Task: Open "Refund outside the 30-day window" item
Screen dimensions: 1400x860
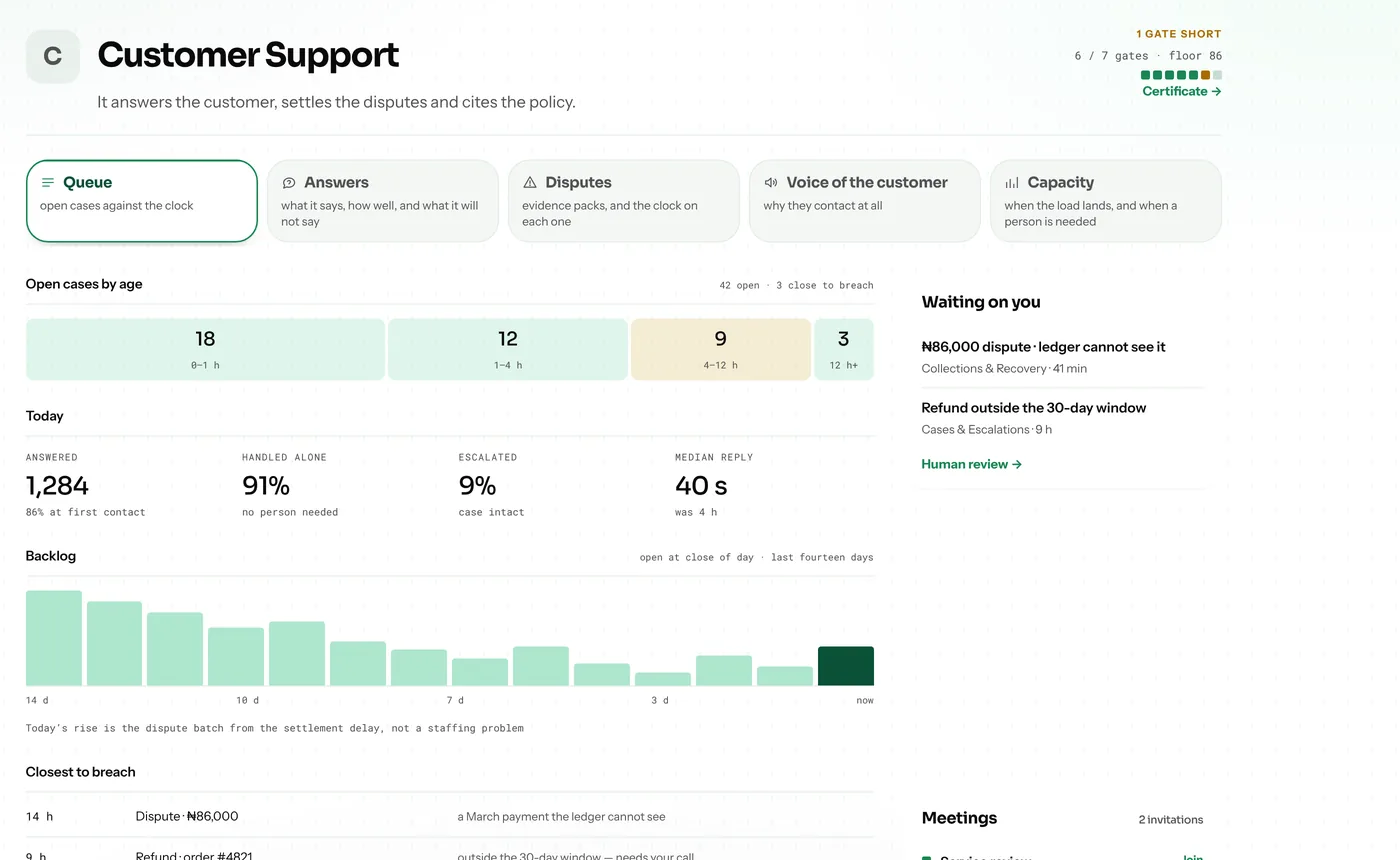Action: 1063,418
